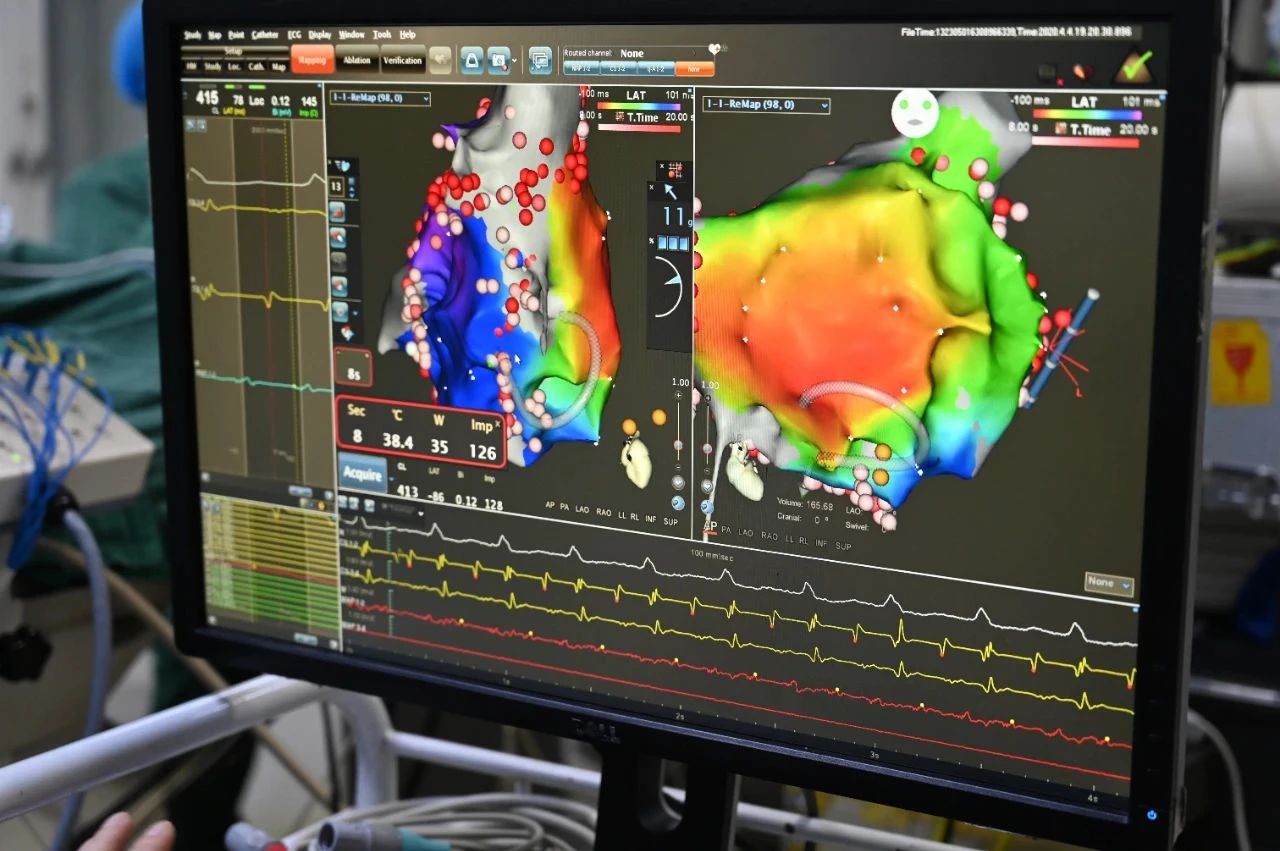Open the ECG menu

294,35
